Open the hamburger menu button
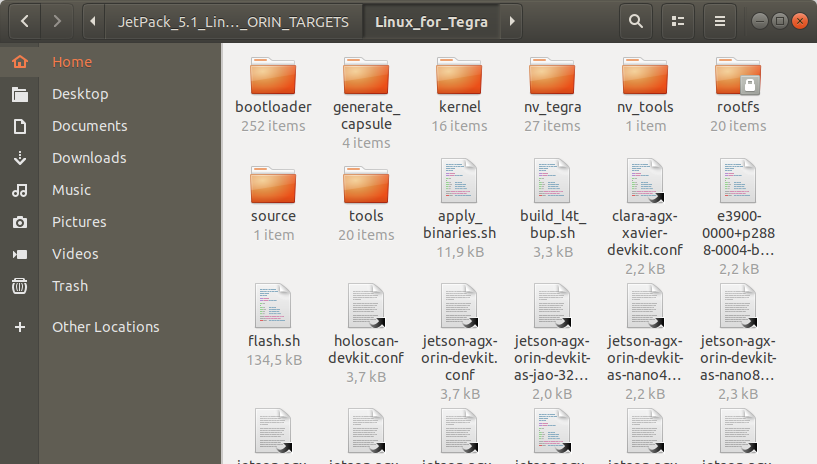The height and width of the screenshot is (464, 817). (x=720, y=21)
